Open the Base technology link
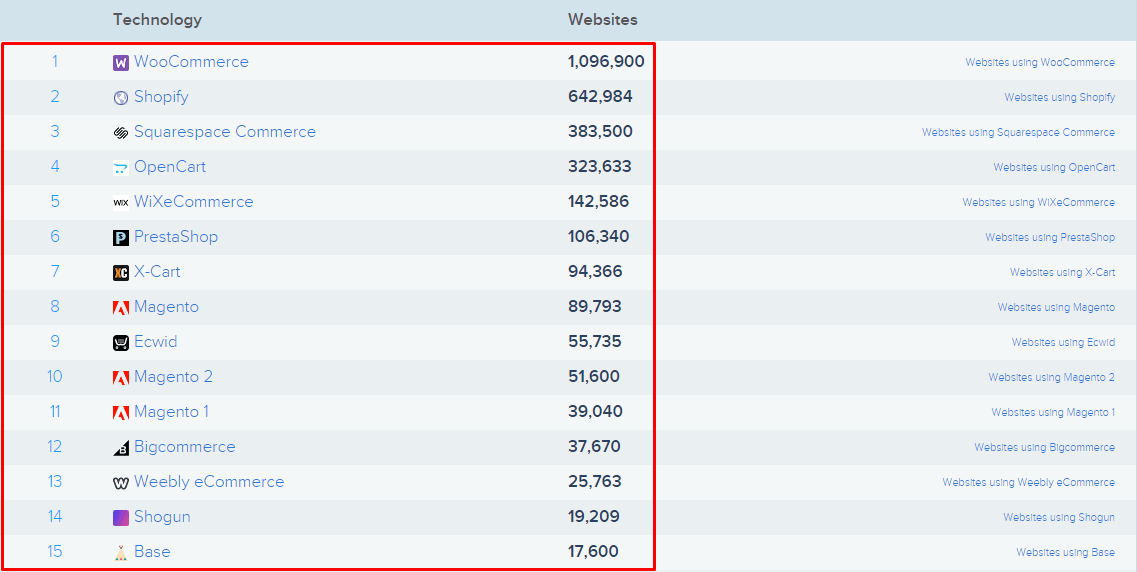This screenshot has height=572, width=1137. [x=152, y=552]
